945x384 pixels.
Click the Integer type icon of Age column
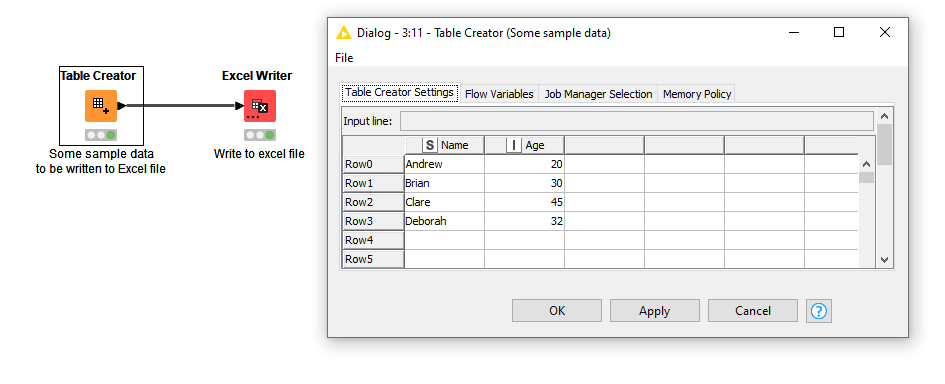[x=514, y=145]
